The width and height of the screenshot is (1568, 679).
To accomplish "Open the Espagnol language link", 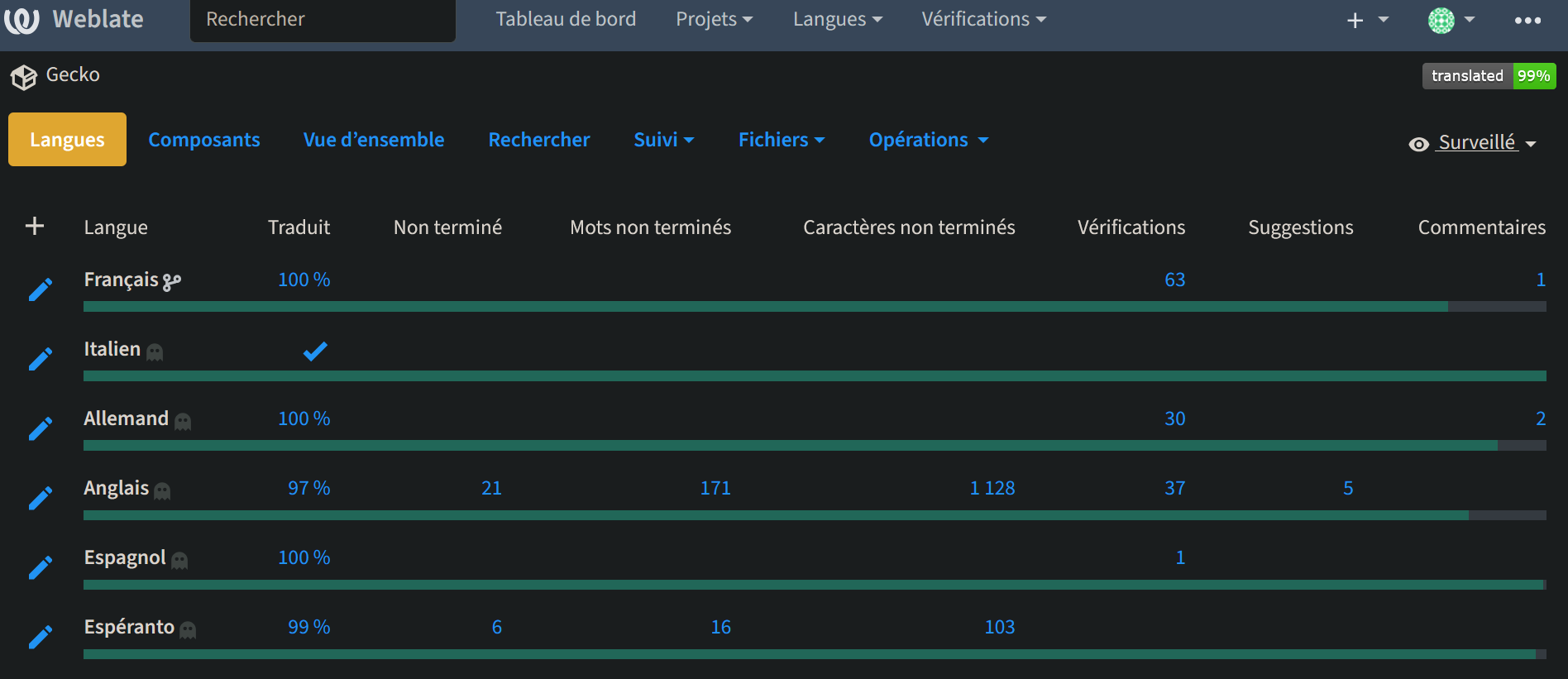I will click(125, 557).
